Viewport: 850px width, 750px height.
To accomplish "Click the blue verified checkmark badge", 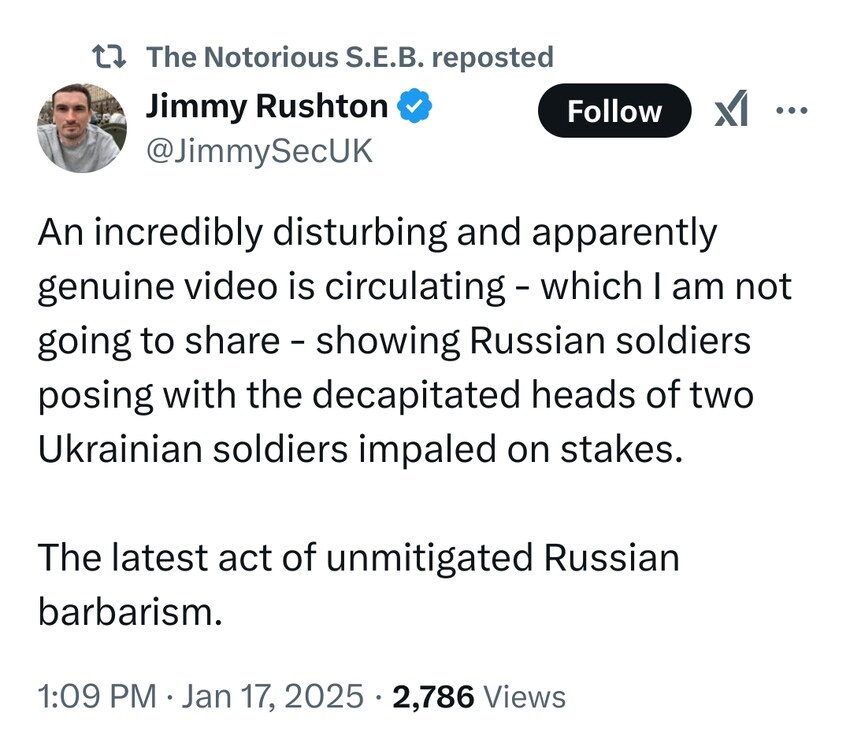I will [x=415, y=105].
